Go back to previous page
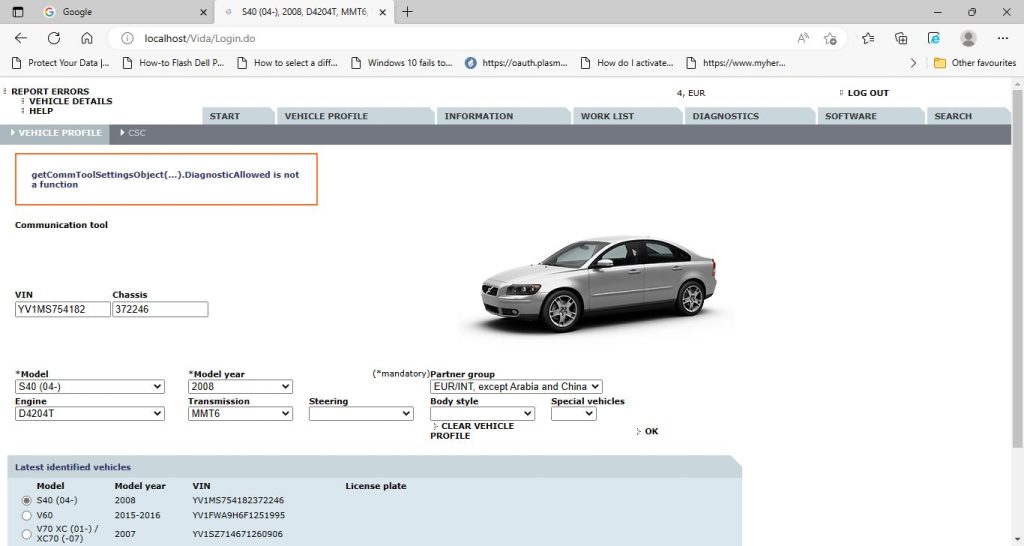Viewport: 1024px width, 546px height. 21,39
